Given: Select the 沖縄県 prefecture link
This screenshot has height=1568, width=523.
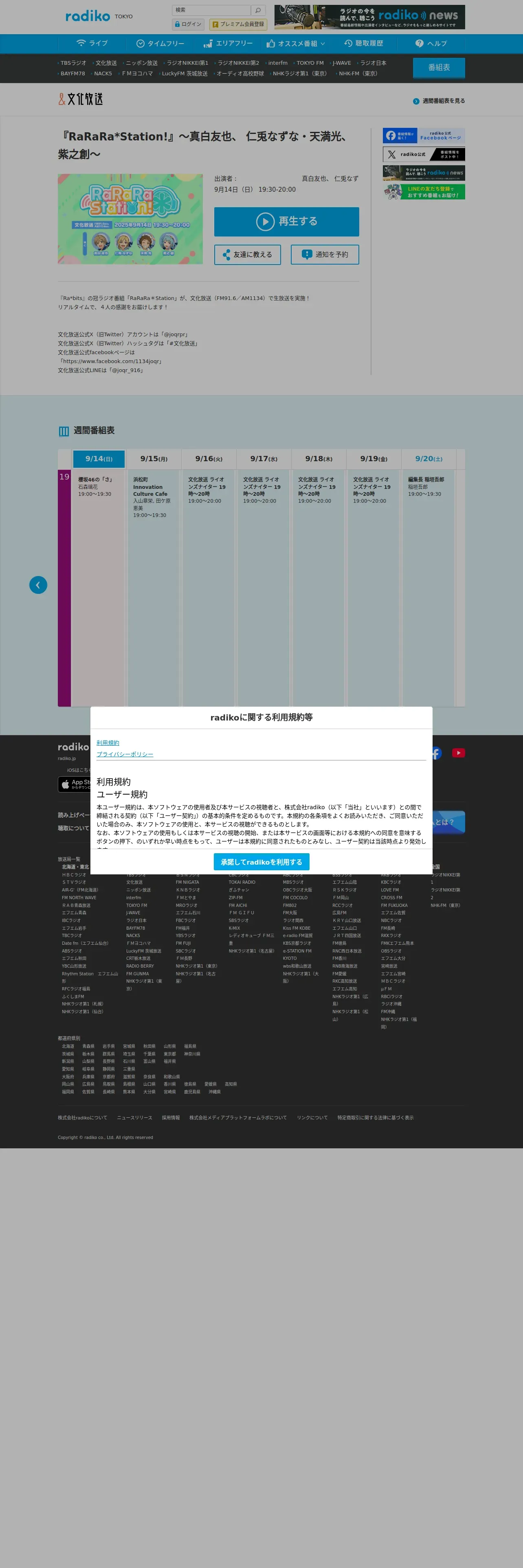Looking at the screenshot, I should coord(214,1092).
